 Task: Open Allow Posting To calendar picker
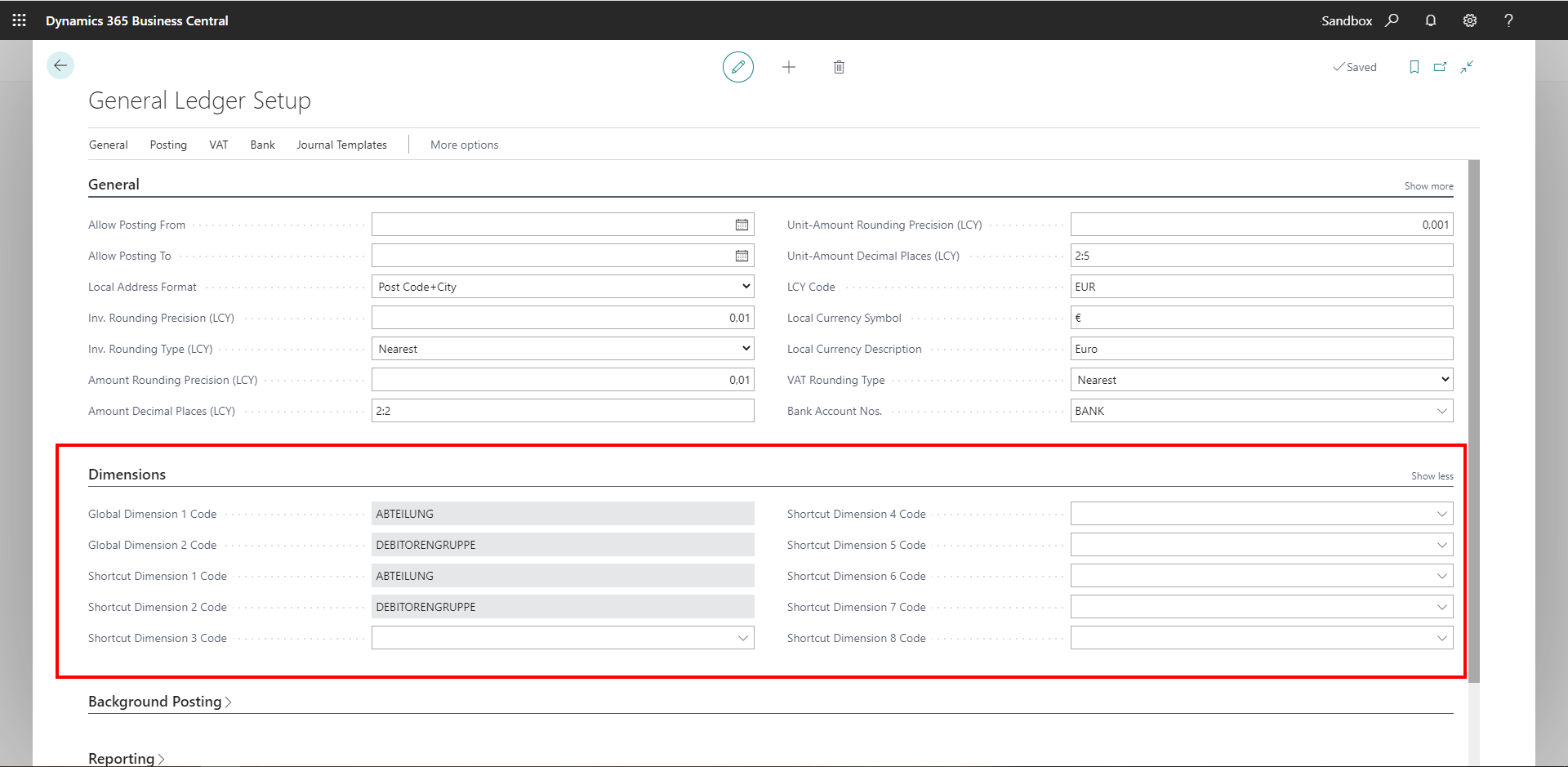coord(742,256)
